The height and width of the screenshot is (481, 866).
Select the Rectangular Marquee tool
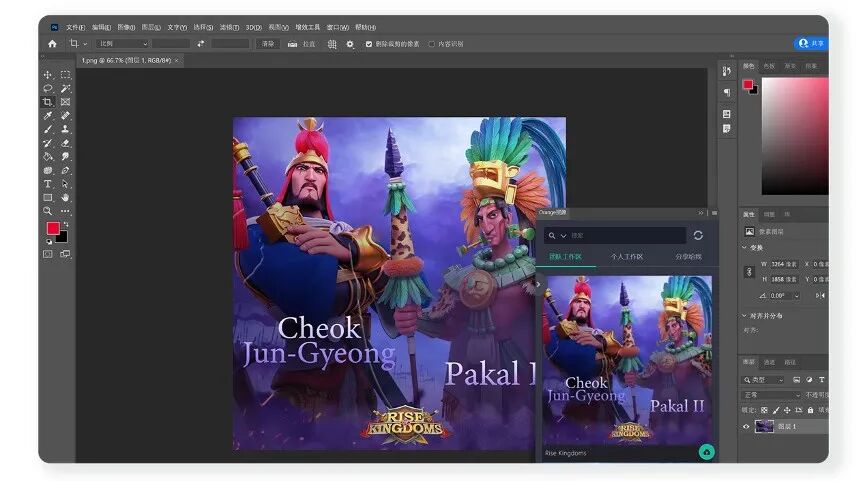pyautogui.click(x=65, y=75)
